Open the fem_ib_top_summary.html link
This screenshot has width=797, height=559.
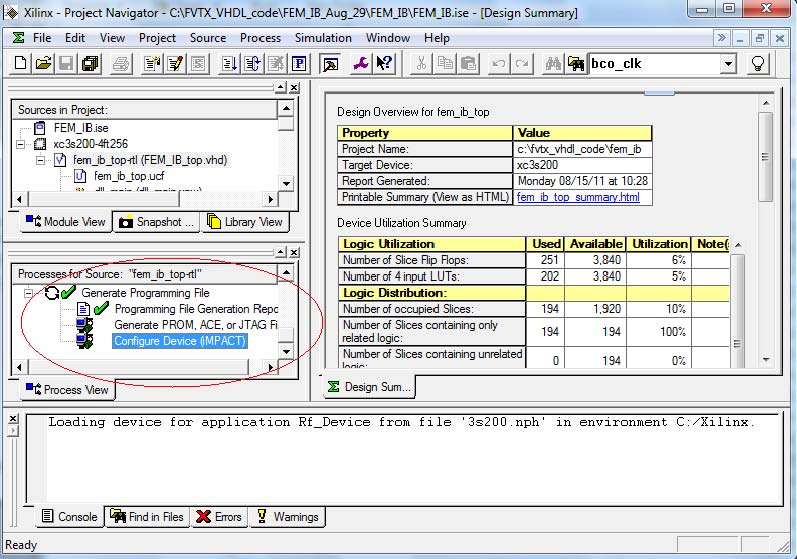pyautogui.click(x=578, y=197)
